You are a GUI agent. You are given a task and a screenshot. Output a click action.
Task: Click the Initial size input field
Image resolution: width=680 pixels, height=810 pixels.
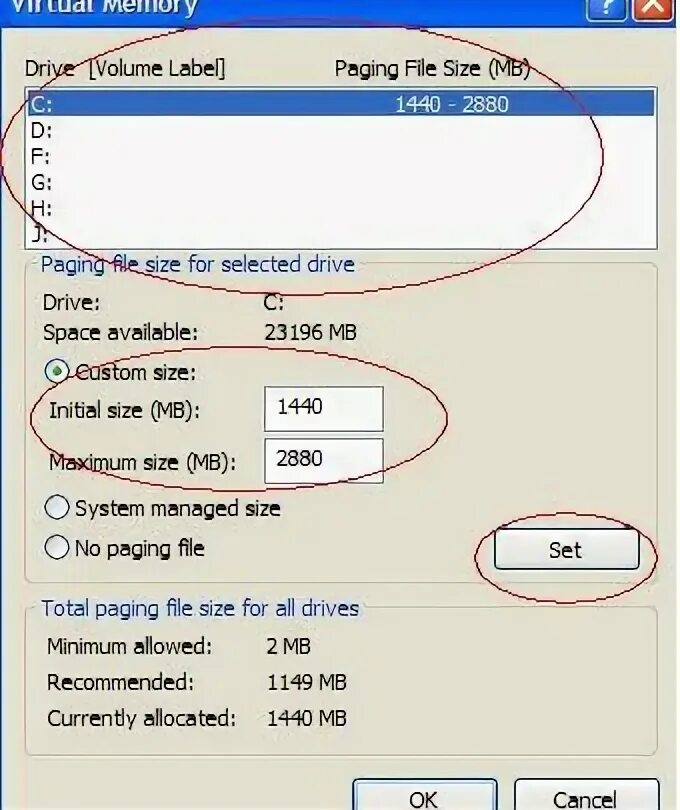pyautogui.click(x=323, y=408)
